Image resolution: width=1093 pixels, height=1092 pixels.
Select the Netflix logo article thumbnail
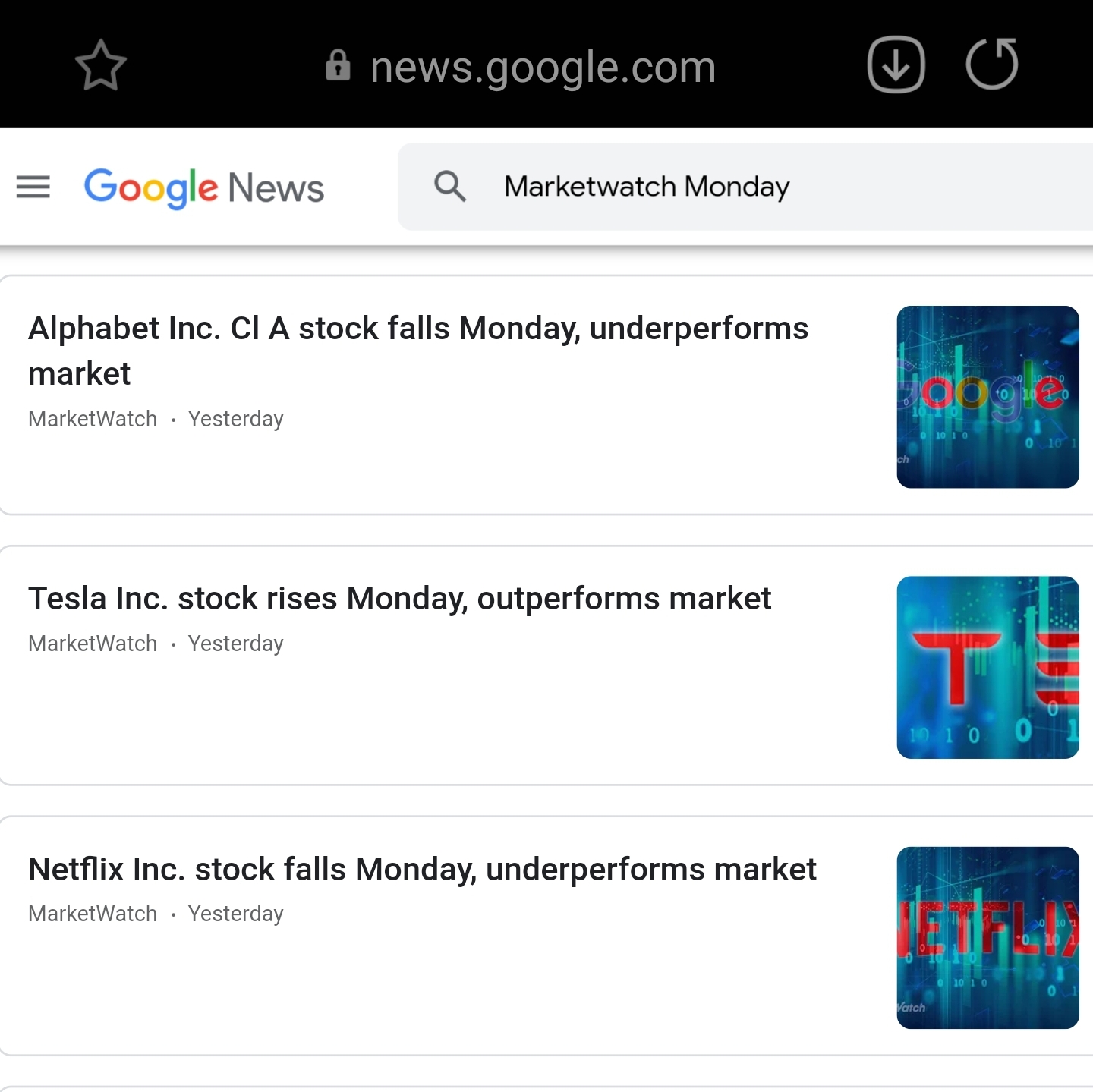(987, 938)
